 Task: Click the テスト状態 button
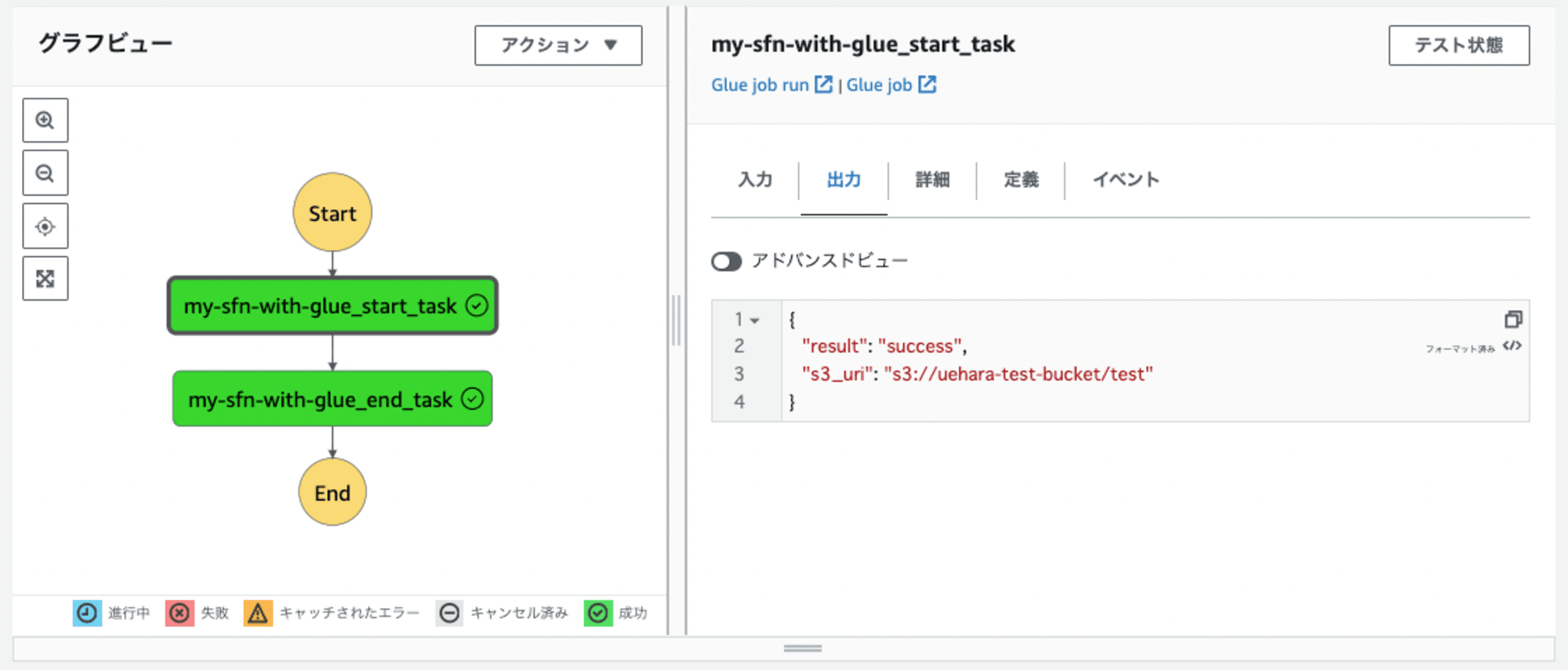1459,45
